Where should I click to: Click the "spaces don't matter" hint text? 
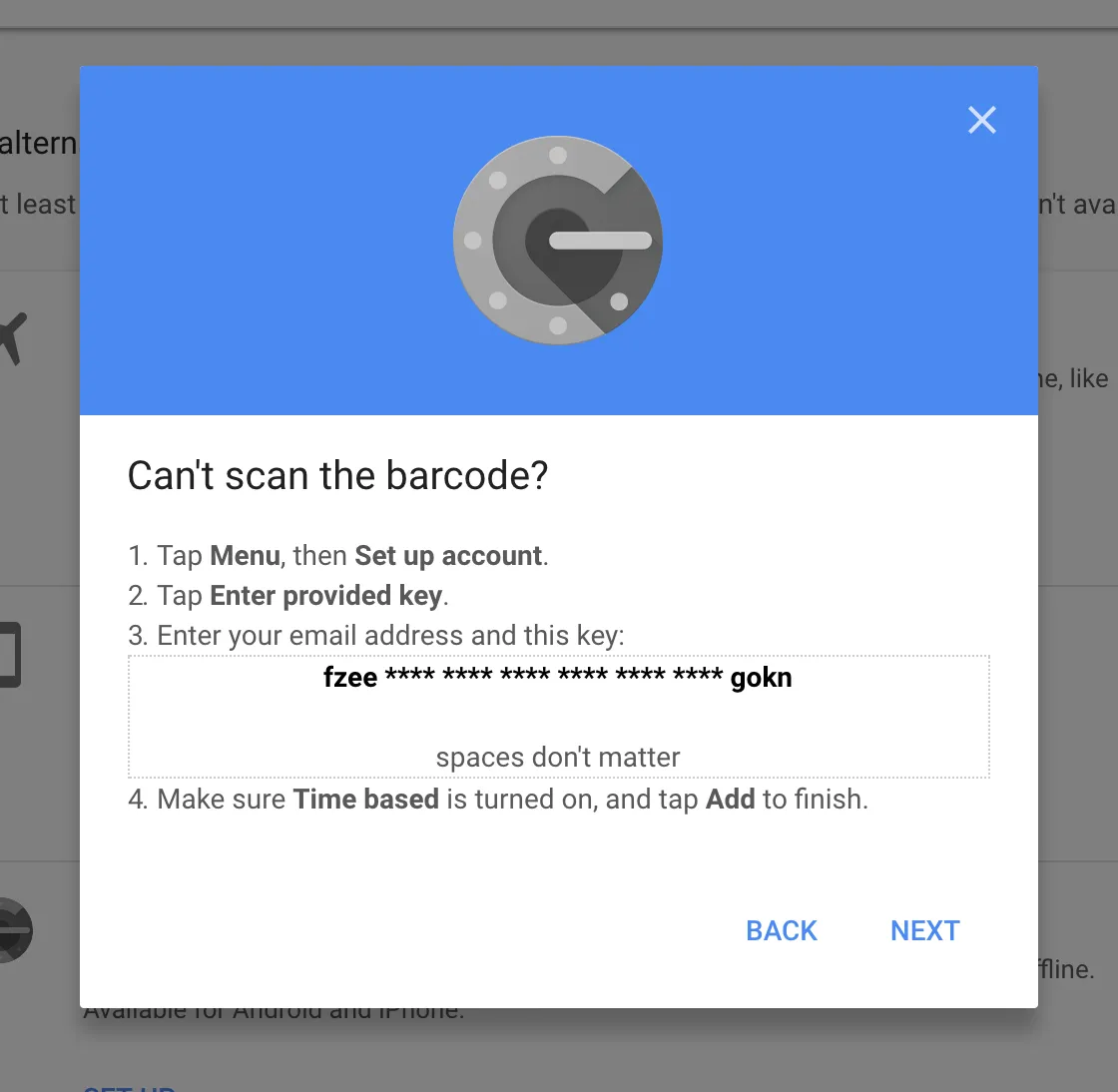coord(558,757)
